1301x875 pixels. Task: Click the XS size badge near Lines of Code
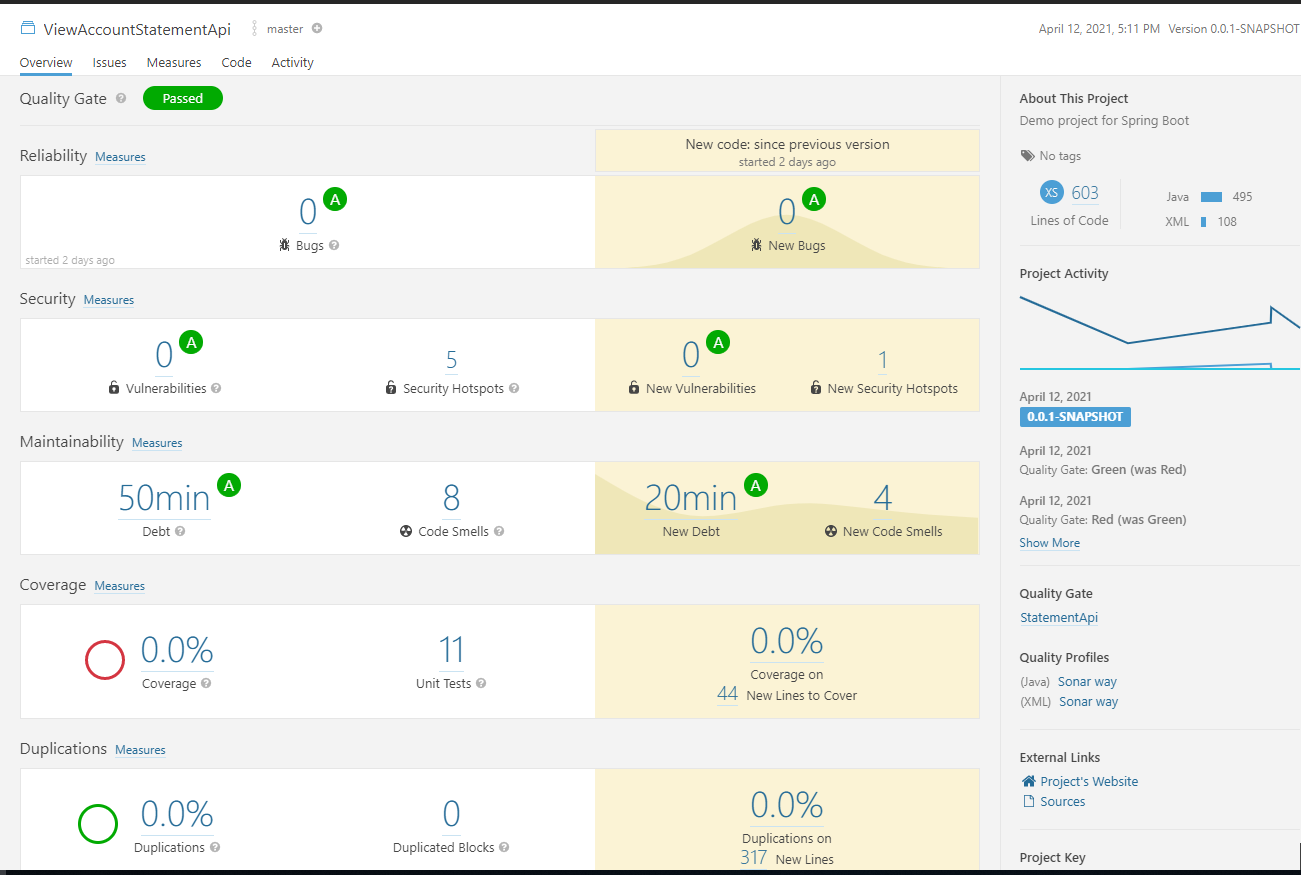tap(1051, 193)
